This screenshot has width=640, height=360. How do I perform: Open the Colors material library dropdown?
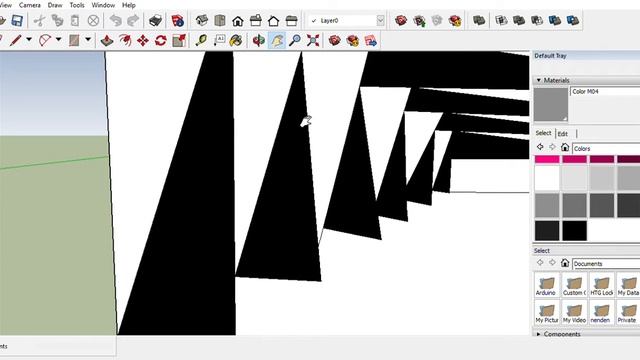[x=606, y=149]
